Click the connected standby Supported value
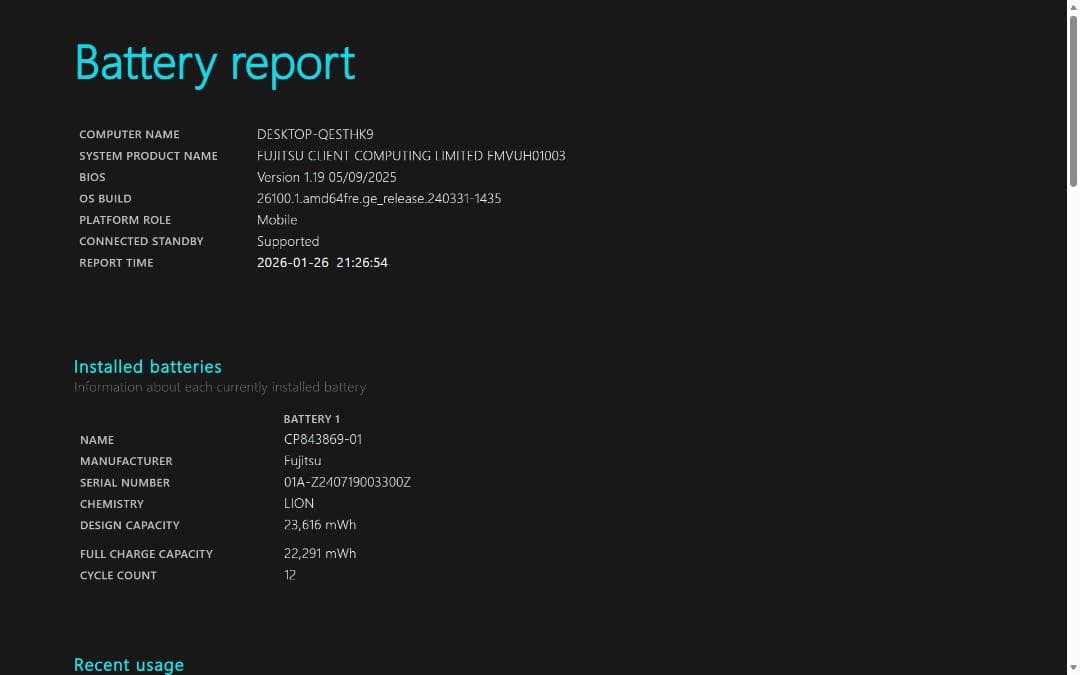The image size is (1080, 675). click(x=288, y=241)
